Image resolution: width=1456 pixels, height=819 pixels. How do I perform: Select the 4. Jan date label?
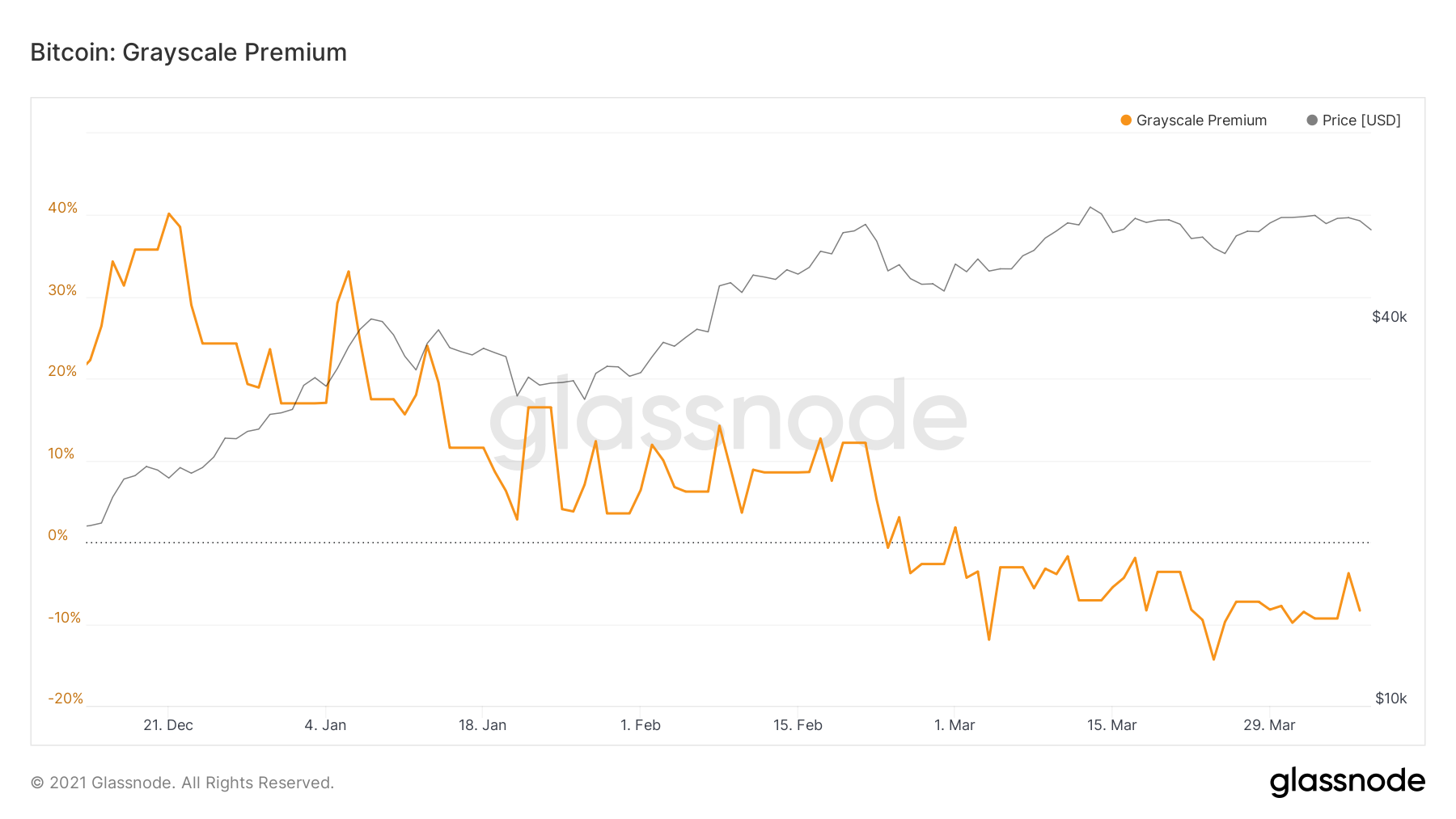pos(325,725)
